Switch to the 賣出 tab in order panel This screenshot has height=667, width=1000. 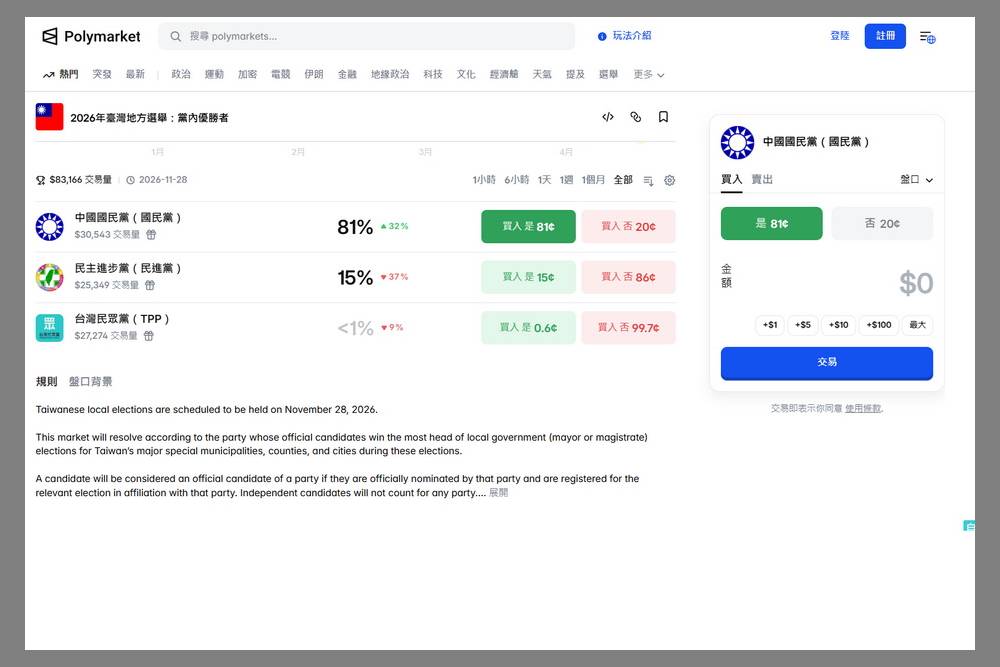(x=761, y=179)
